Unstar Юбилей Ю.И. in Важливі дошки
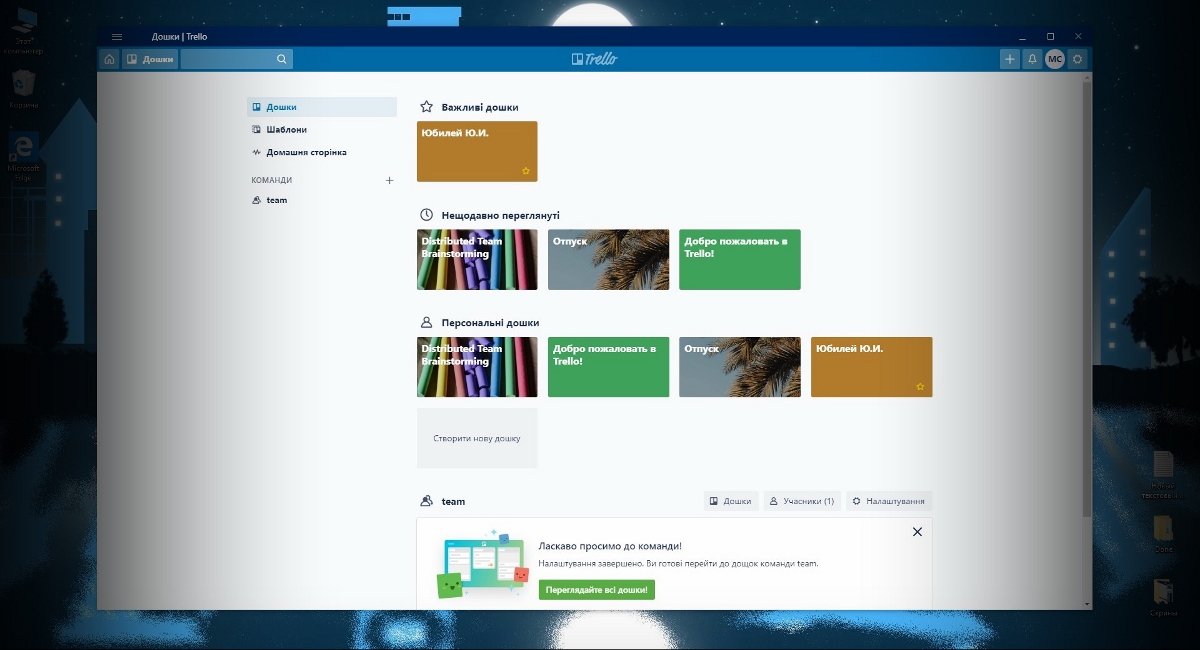The image size is (1200, 650). tap(526, 171)
